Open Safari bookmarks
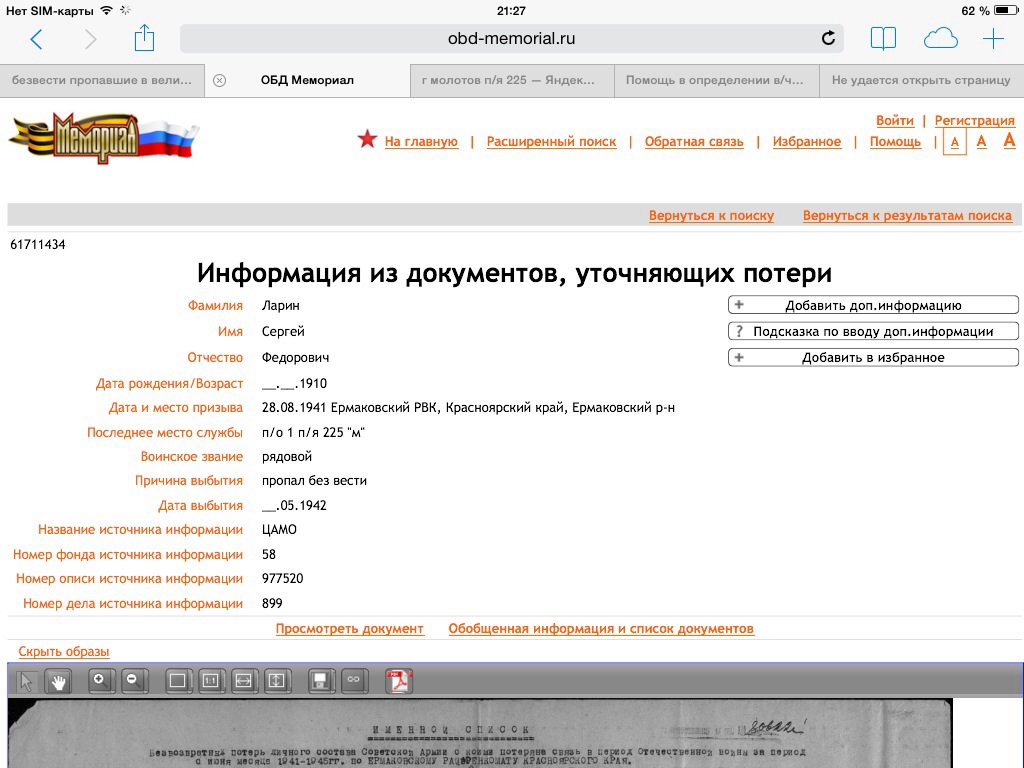The width and height of the screenshot is (1024, 768). [883, 39]
